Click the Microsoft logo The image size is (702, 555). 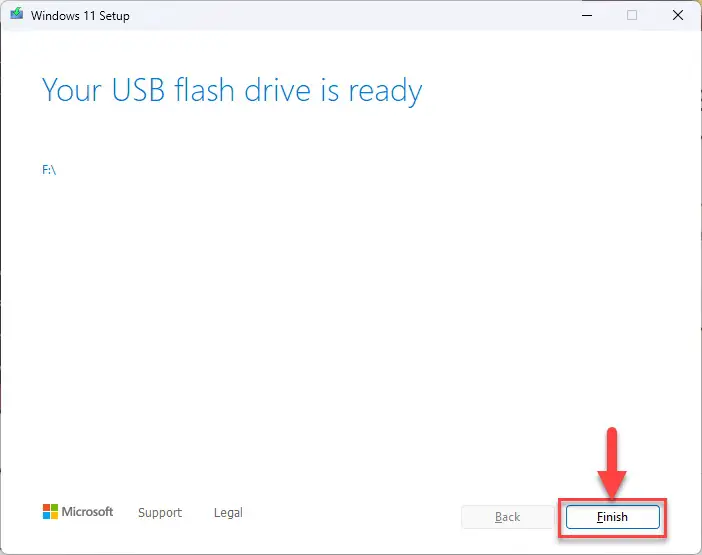(78, 512)
